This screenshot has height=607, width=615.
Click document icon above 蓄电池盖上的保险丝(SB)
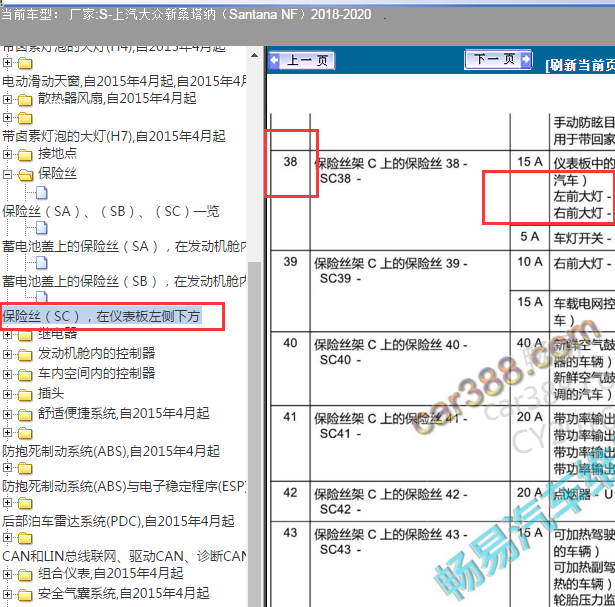coord(42,263)
